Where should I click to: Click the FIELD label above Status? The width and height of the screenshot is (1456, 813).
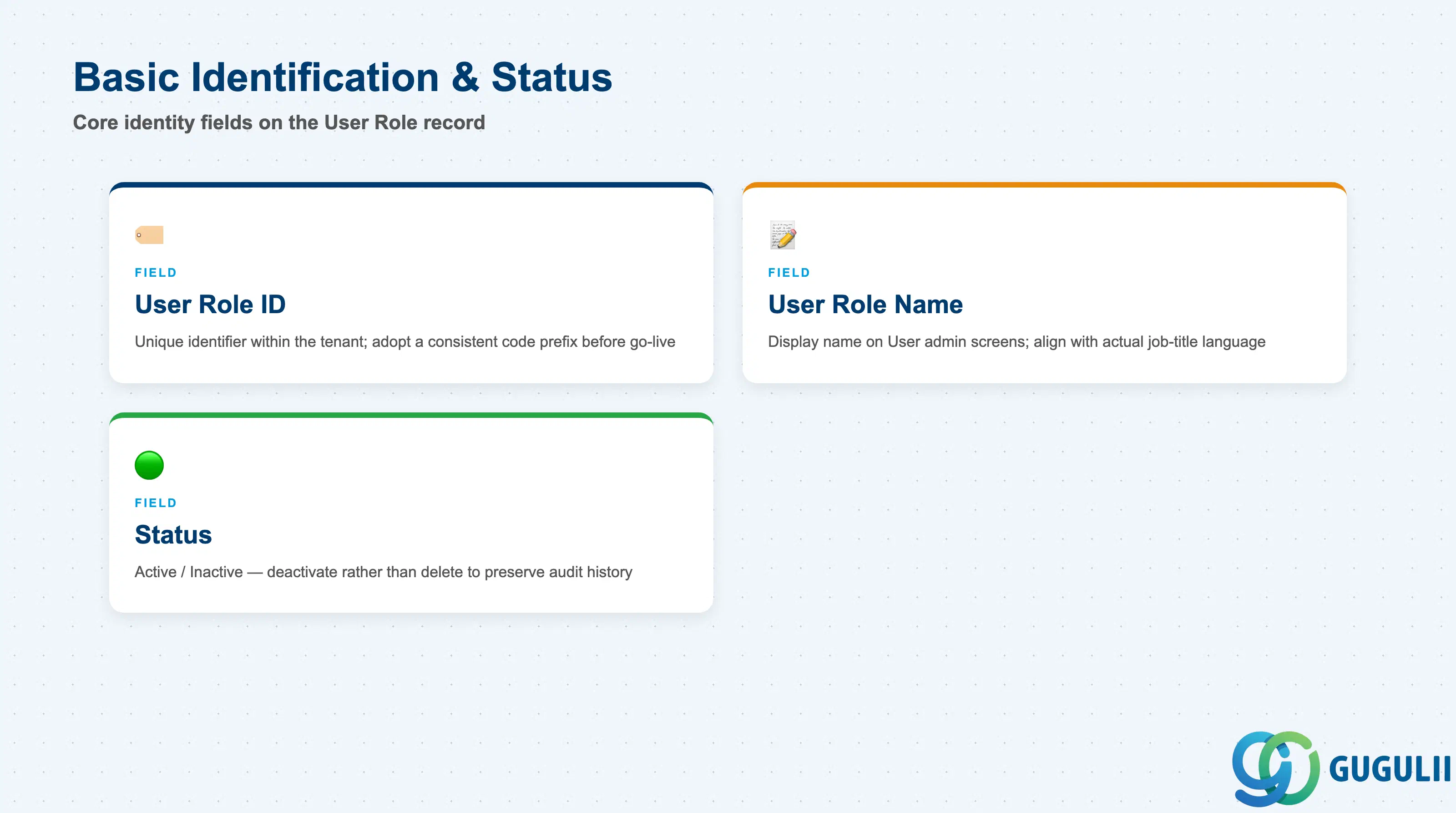tap(156, 503)
